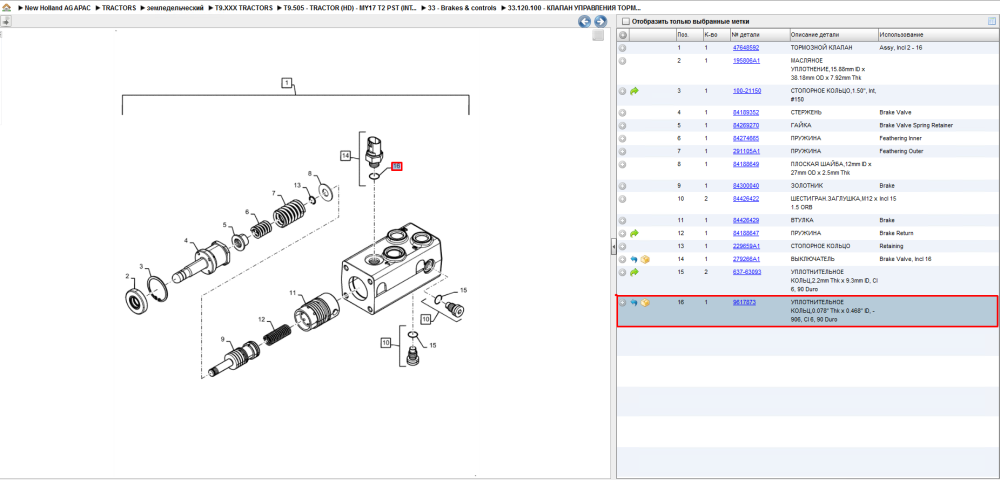Add part 291105A1 using its plus icon
1000x480 pixels.
click(x=622, y=151)
